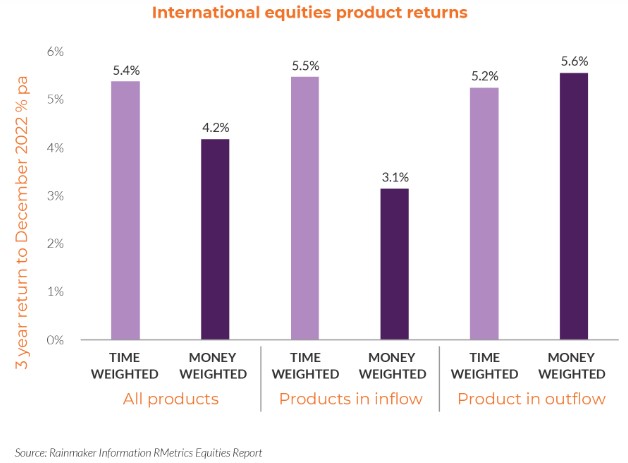Click the light purple 5.4% All products bar
628x463 pixels.
click(125, 210)
